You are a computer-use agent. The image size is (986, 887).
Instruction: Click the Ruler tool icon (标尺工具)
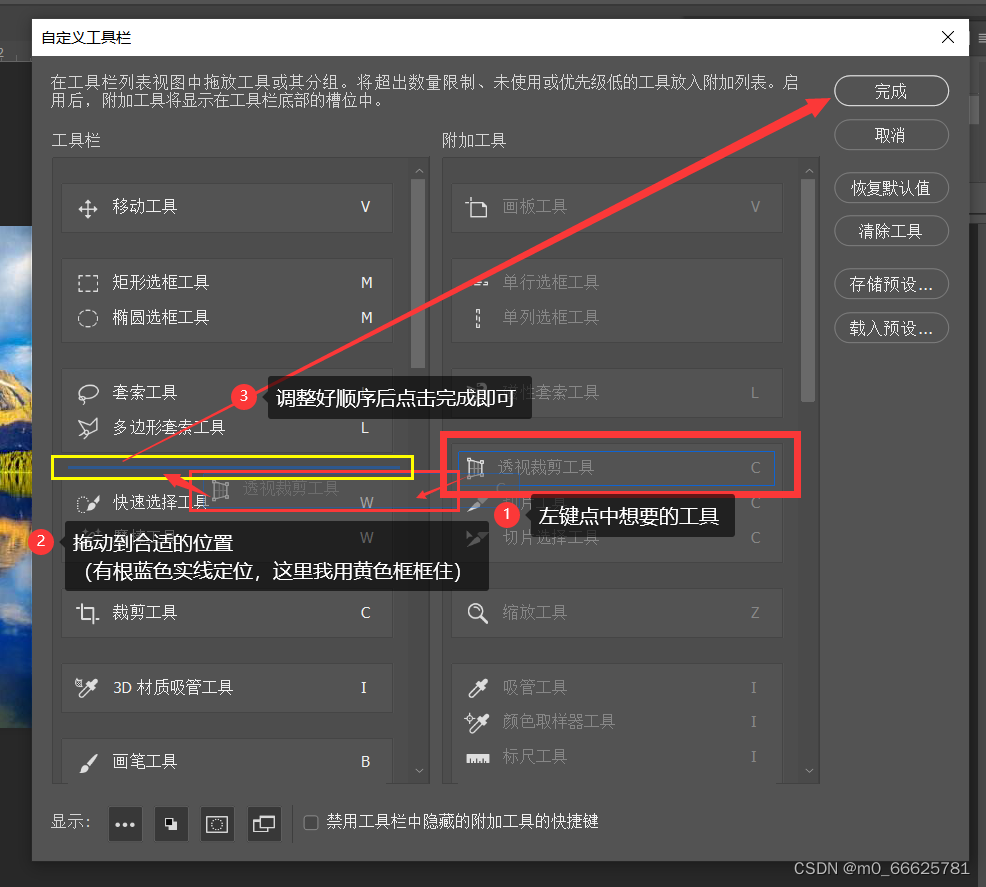pos(478,758)
